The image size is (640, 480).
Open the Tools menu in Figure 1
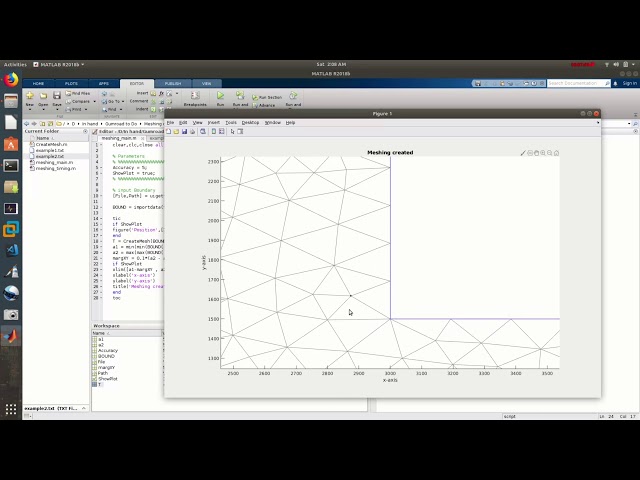(231, 122)
